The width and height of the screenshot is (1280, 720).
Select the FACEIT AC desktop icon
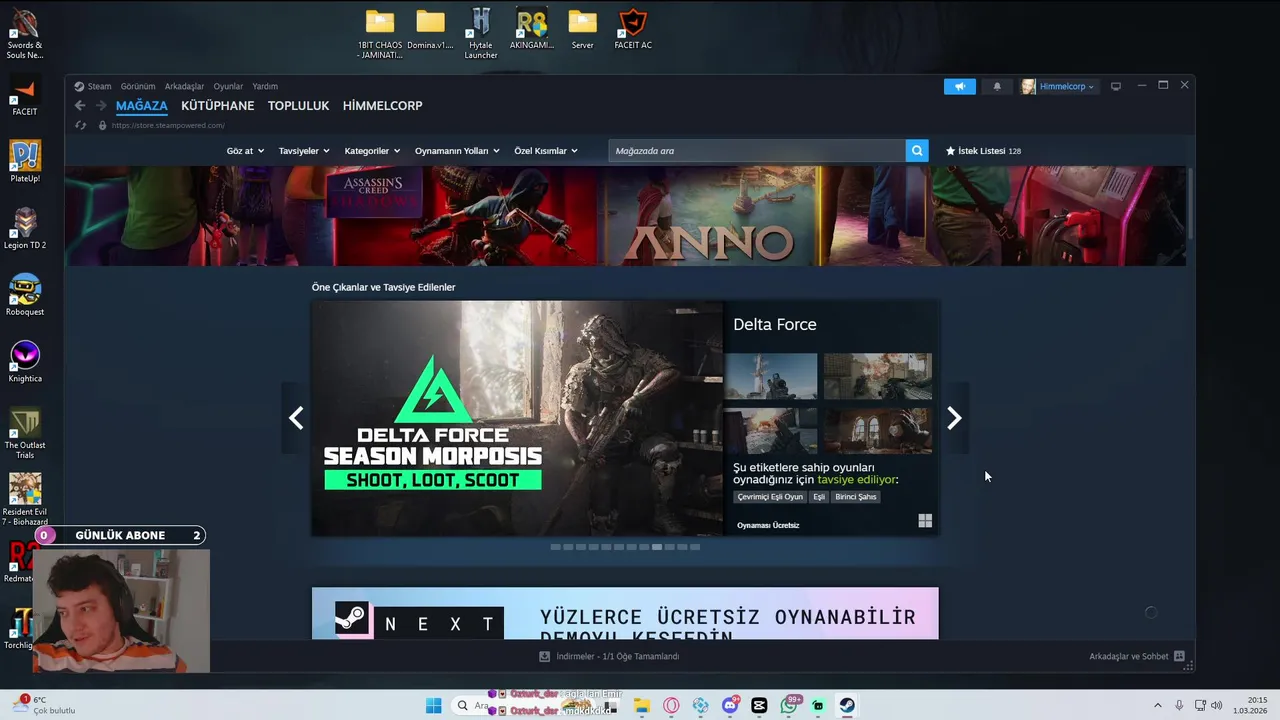633,29
